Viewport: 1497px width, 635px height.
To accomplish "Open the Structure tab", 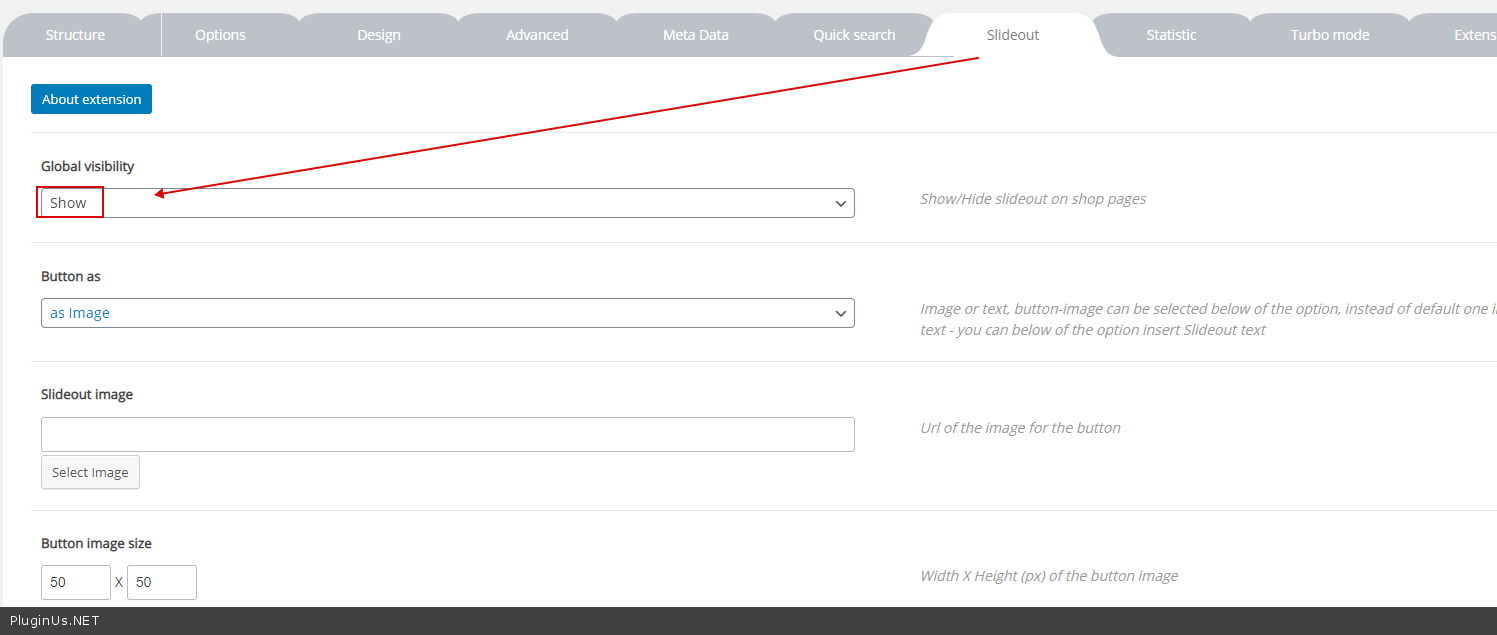I will coord(75,35).
